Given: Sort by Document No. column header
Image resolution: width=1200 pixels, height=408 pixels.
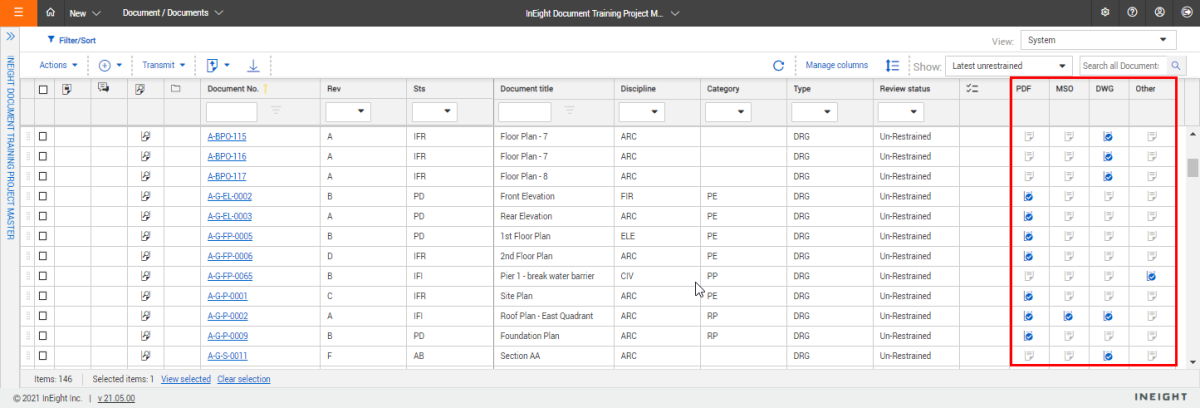Looking at the screenshot, I should coord(233,89).
